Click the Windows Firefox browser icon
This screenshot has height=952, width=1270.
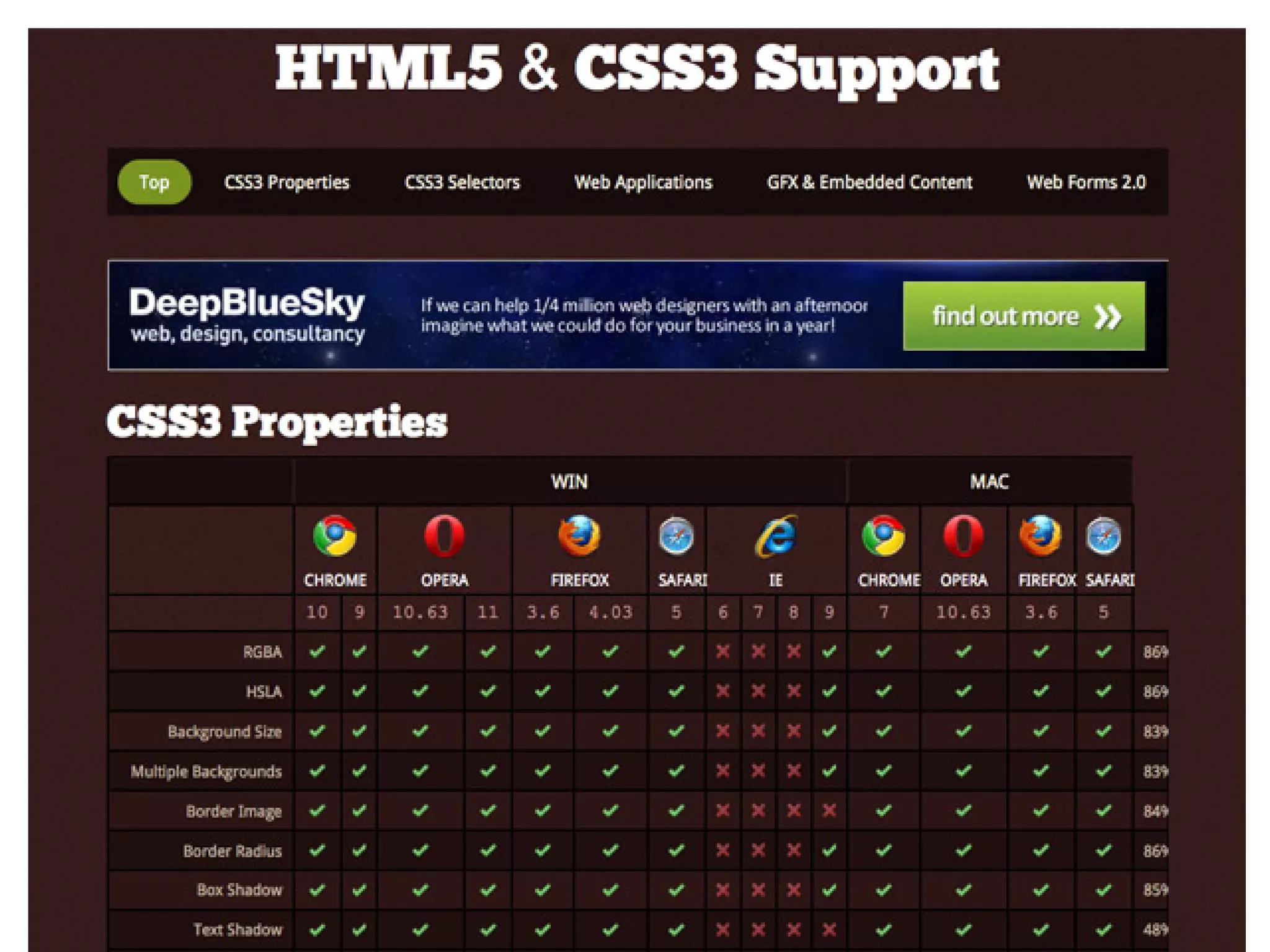(579, 535)
